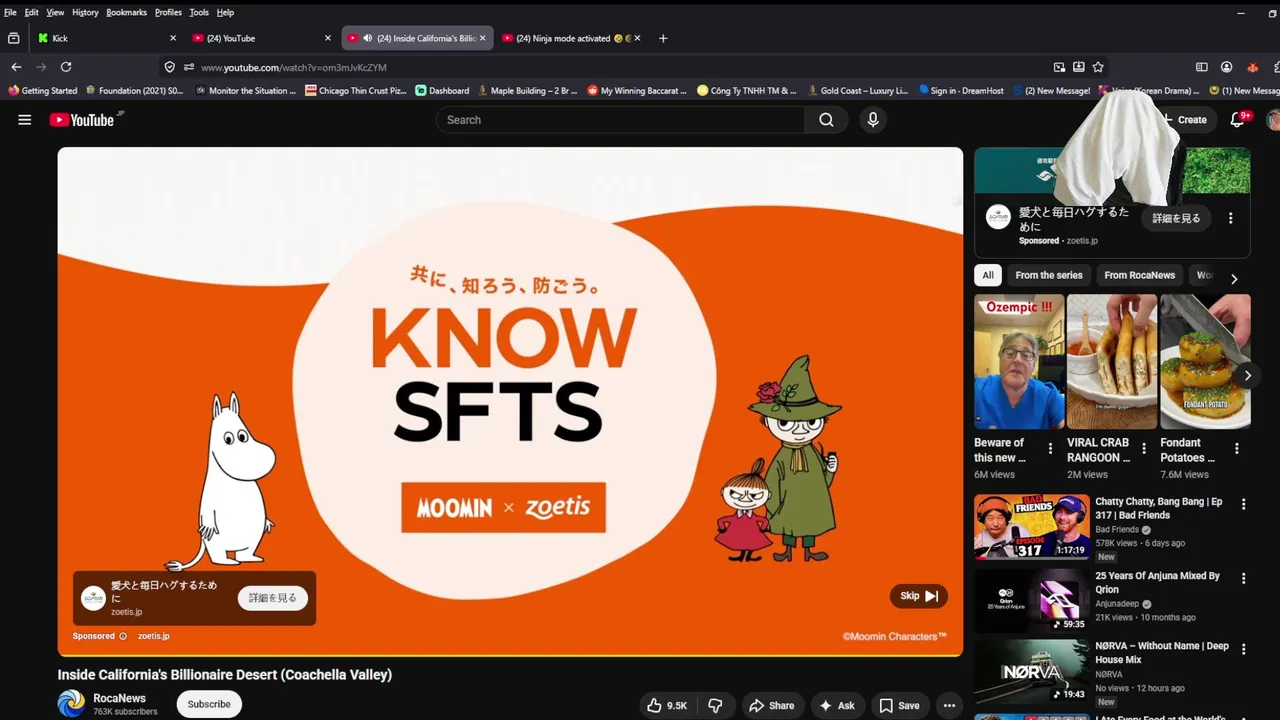Image resolution: width=1280 pixels, height=720 pixels.
Task: Go back with the browser back arrow
Action: pos(16,67)
